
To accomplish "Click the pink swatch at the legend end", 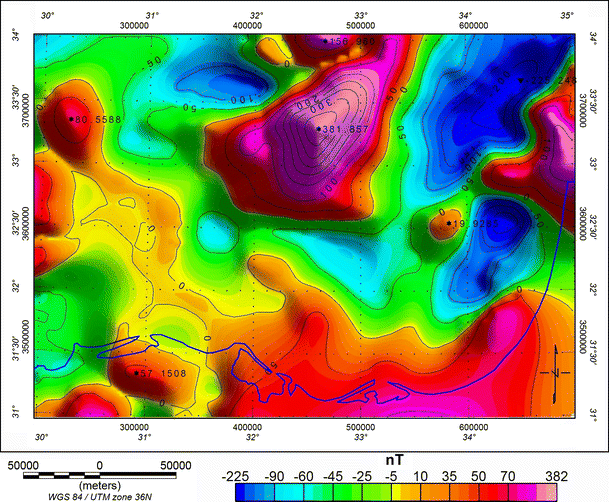I will [547, 492].
